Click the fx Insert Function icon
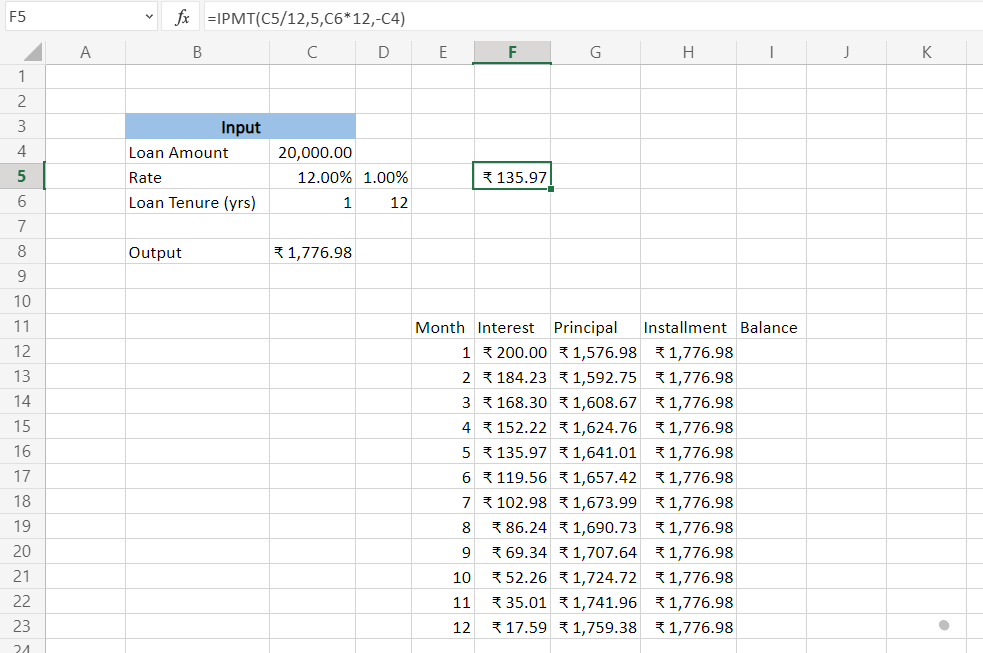This screenshot has height=653, width=983. click(182, 17)
